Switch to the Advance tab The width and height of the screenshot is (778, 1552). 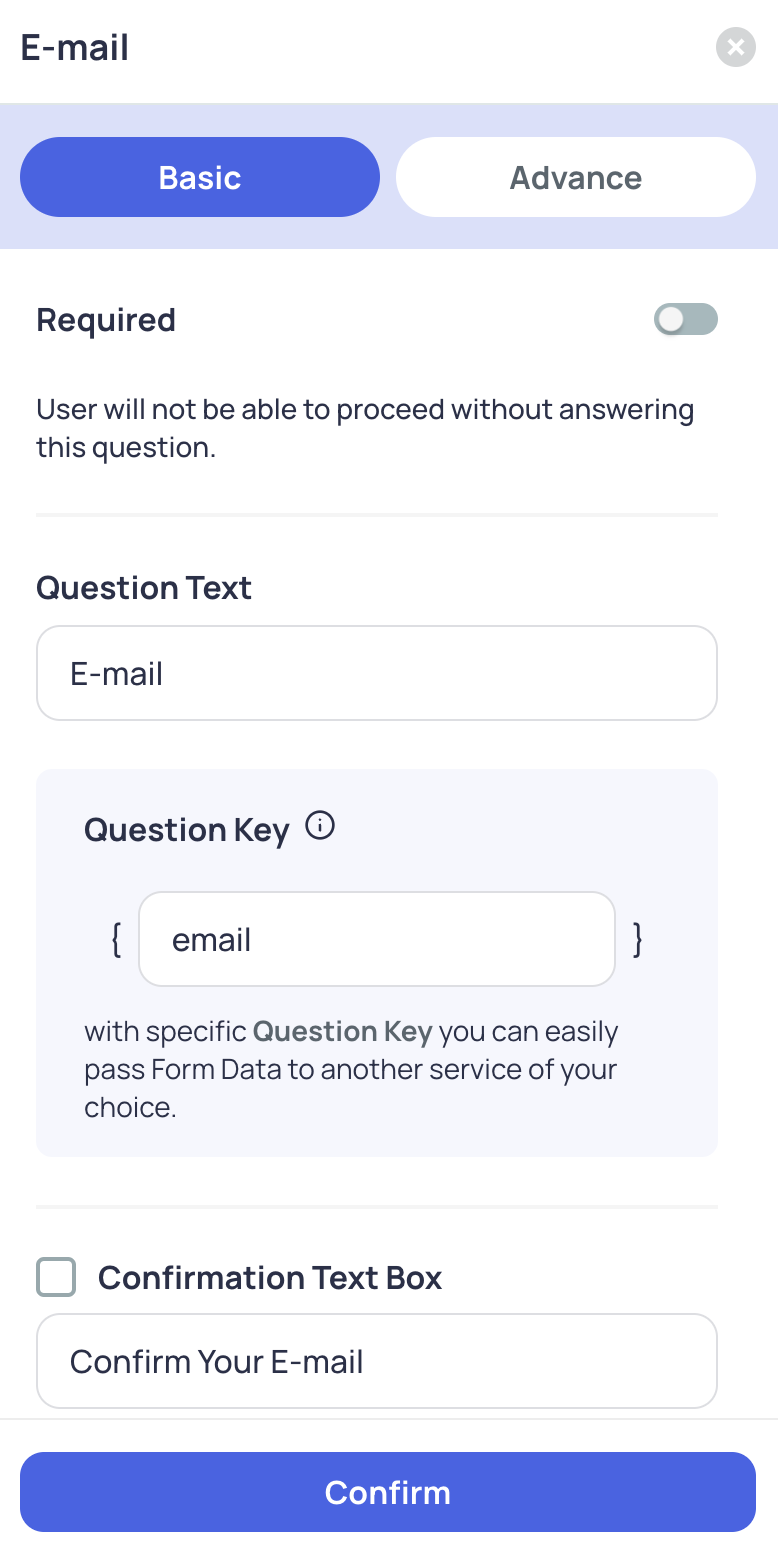tap(576, 177)
